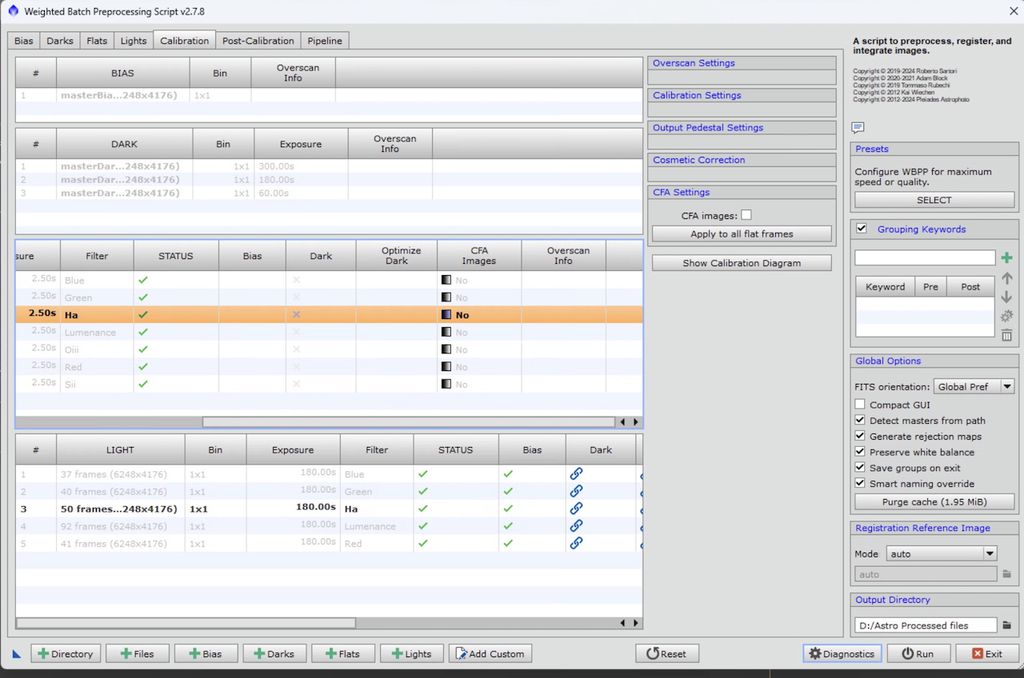Collapse the CFA Settings section
Image resolution: width=1024 pixels, height=678 pixels.
click(x=741, y=193)
